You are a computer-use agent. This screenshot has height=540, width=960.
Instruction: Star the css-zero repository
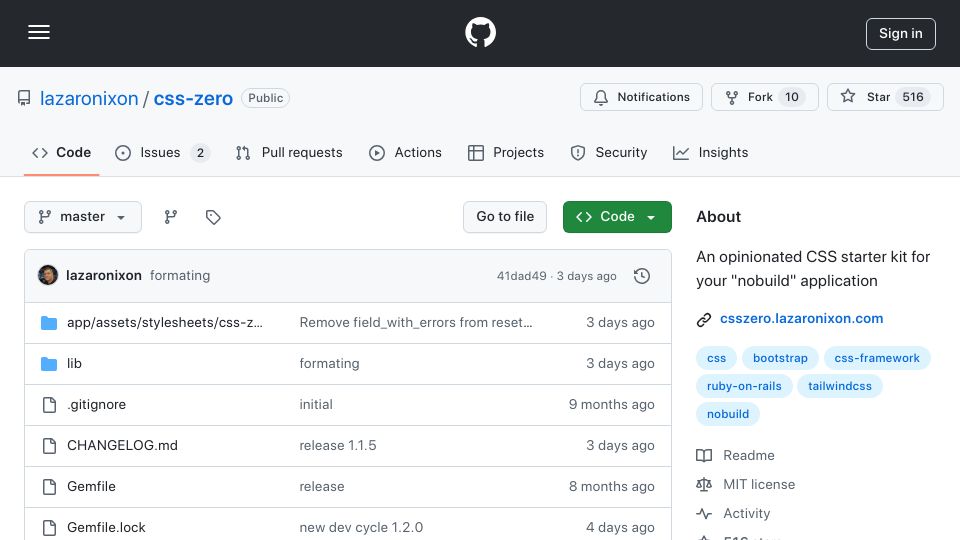point(885,97)
